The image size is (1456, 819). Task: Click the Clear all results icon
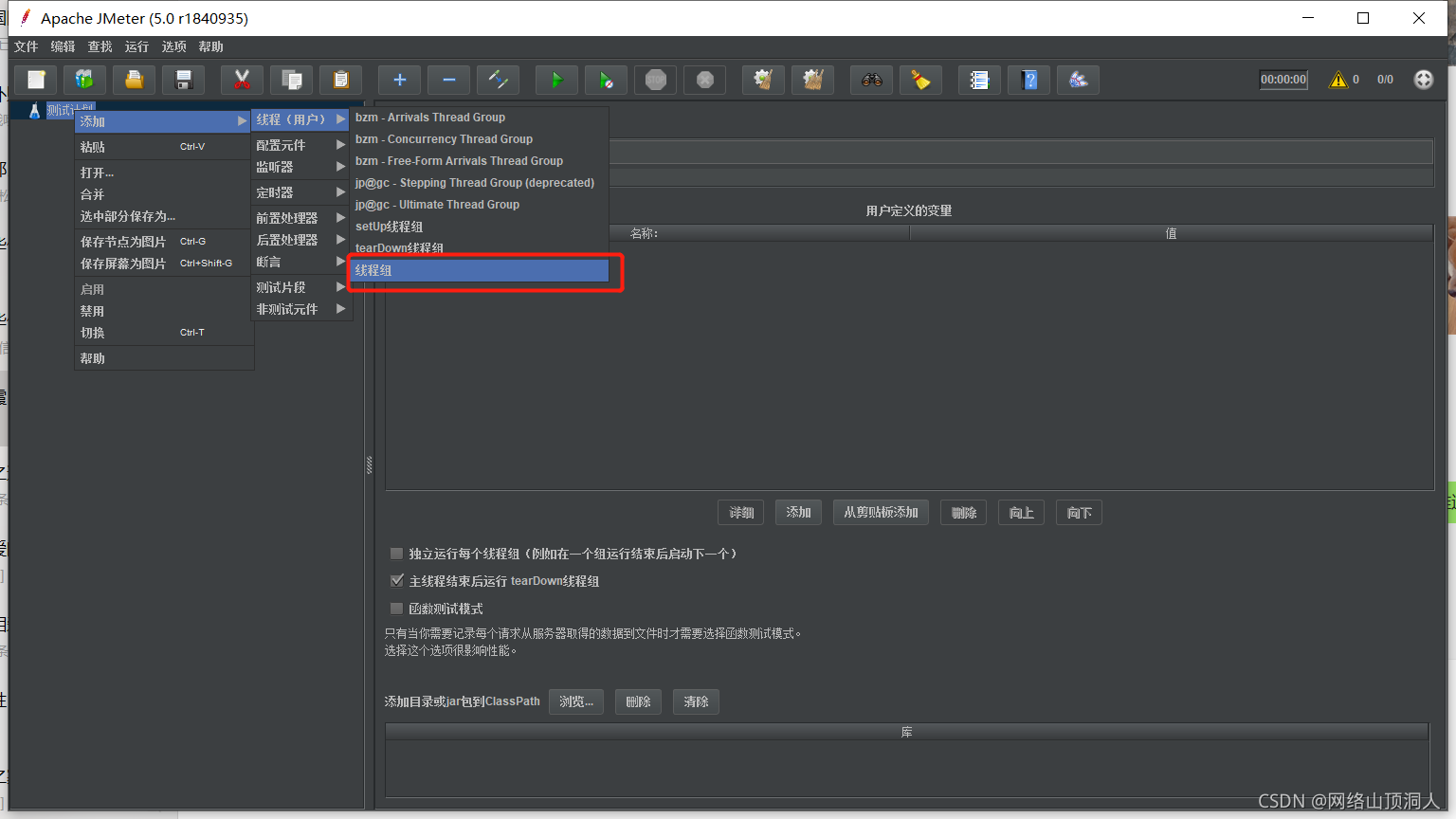pos(813,80)
